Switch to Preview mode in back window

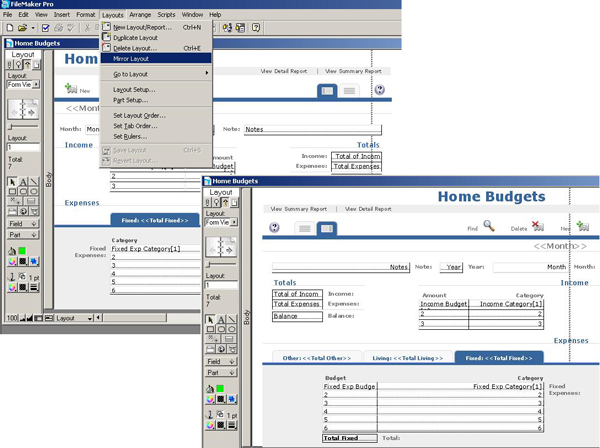pos(36,65)
